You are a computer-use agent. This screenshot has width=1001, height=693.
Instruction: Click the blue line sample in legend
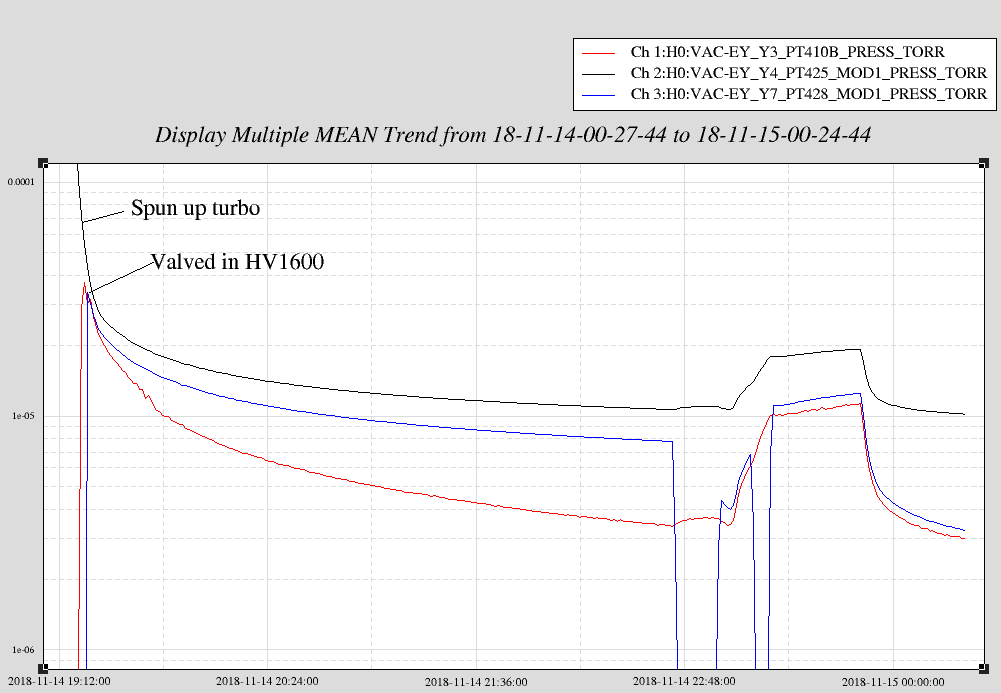pos(599,96)
